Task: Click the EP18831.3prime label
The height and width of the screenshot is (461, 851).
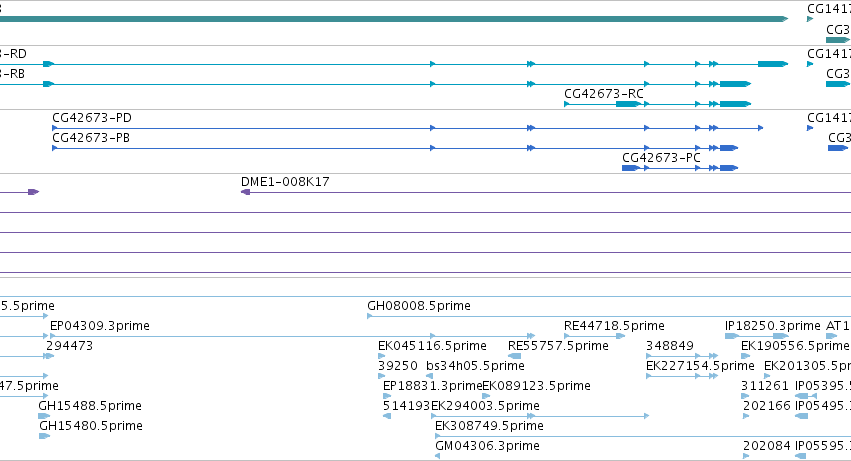Action: tap(433, 386)
